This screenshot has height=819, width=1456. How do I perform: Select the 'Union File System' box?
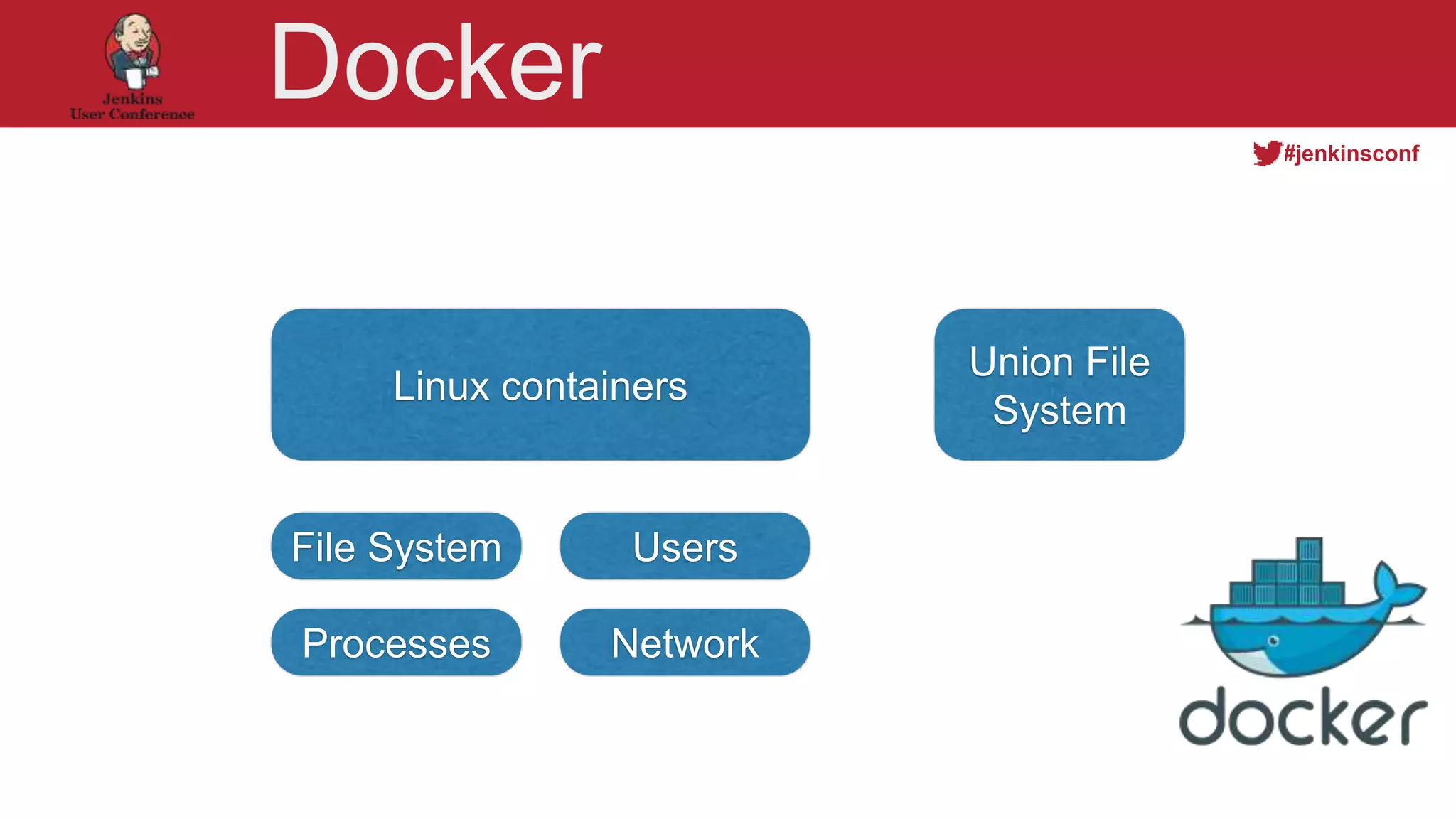tap(1059, 385)
